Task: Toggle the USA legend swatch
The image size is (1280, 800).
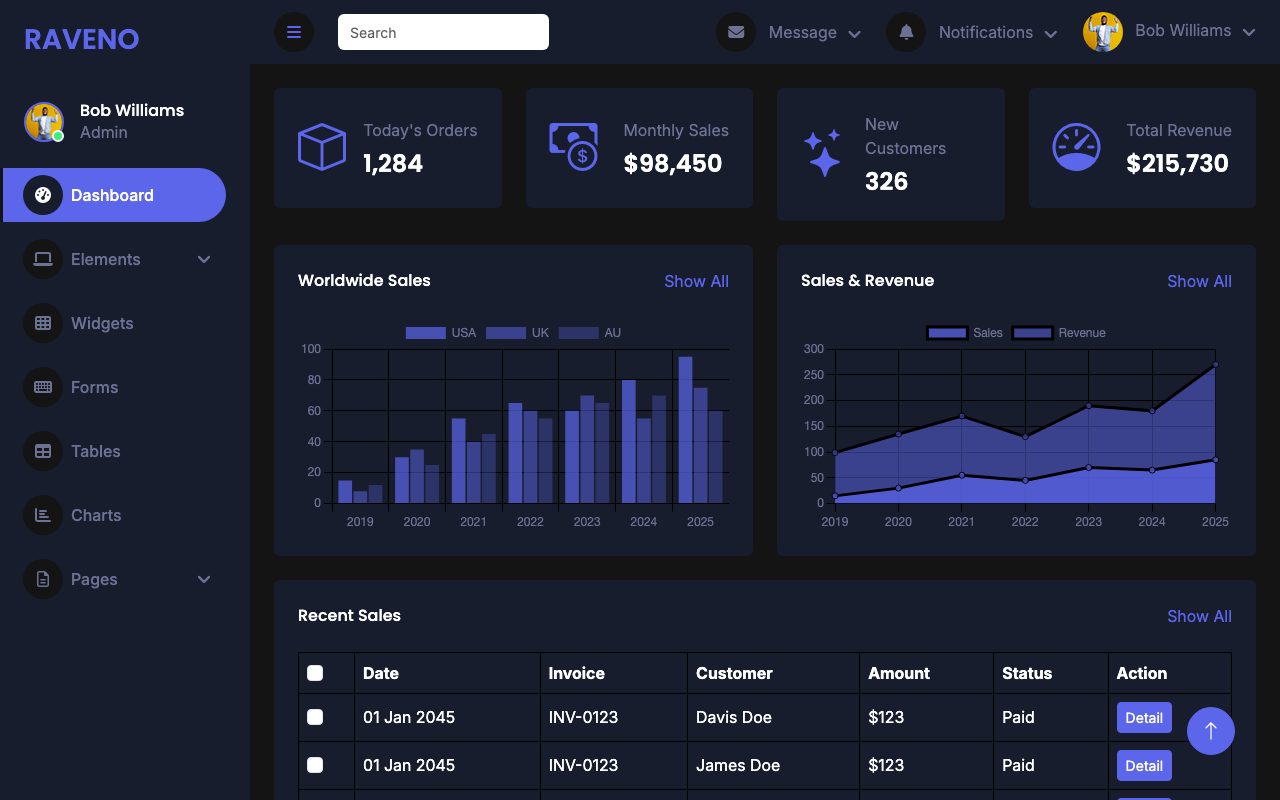Action: [425, 333]
